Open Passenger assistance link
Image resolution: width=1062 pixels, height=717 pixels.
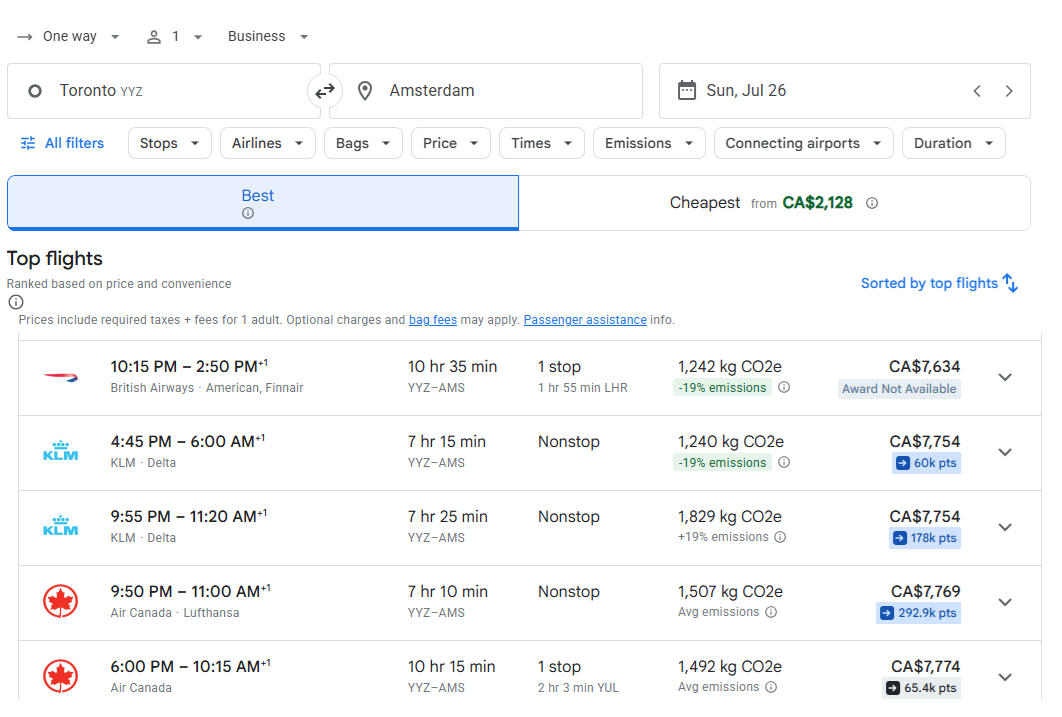pos(585,320)
